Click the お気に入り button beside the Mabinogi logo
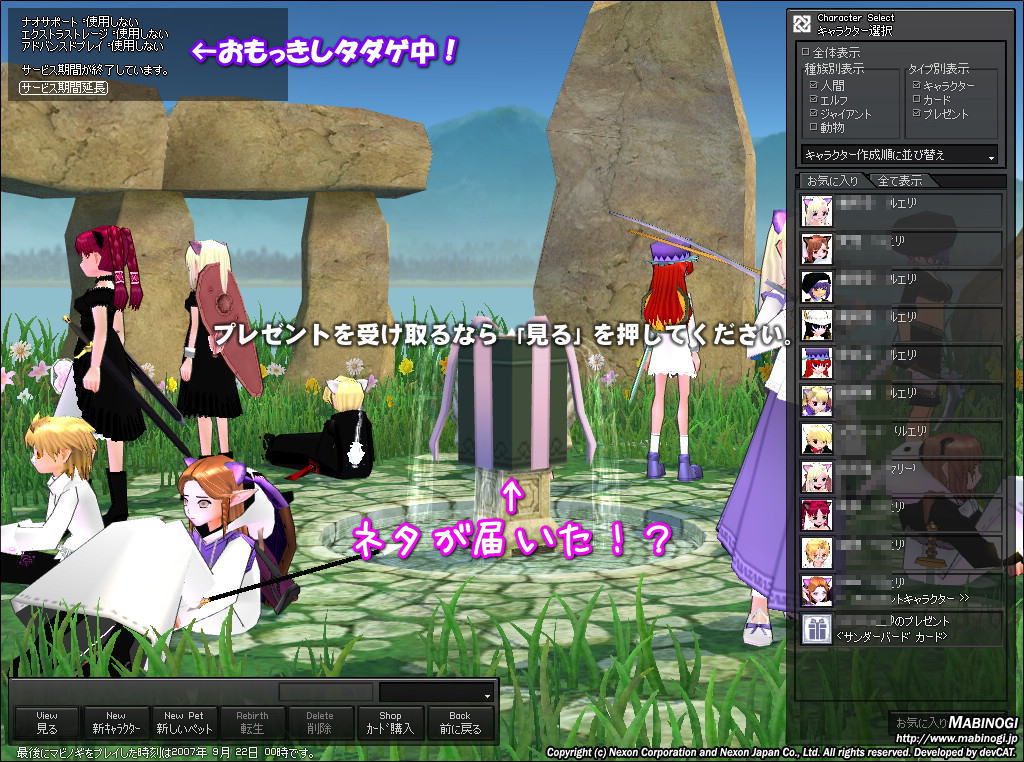Viewport: 1024px width, 762px height. tap(921, 723)
